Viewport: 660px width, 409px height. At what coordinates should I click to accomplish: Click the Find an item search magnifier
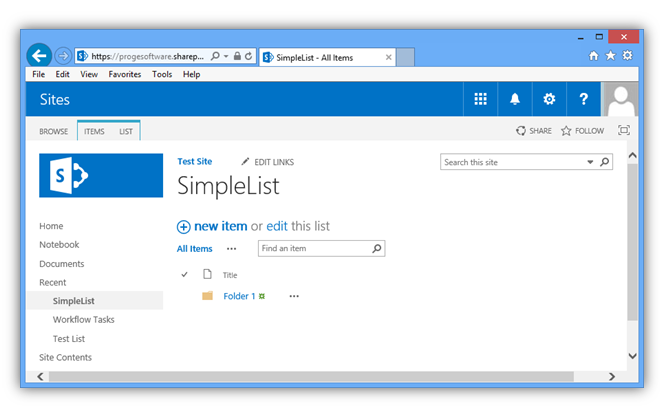(376, 249)
